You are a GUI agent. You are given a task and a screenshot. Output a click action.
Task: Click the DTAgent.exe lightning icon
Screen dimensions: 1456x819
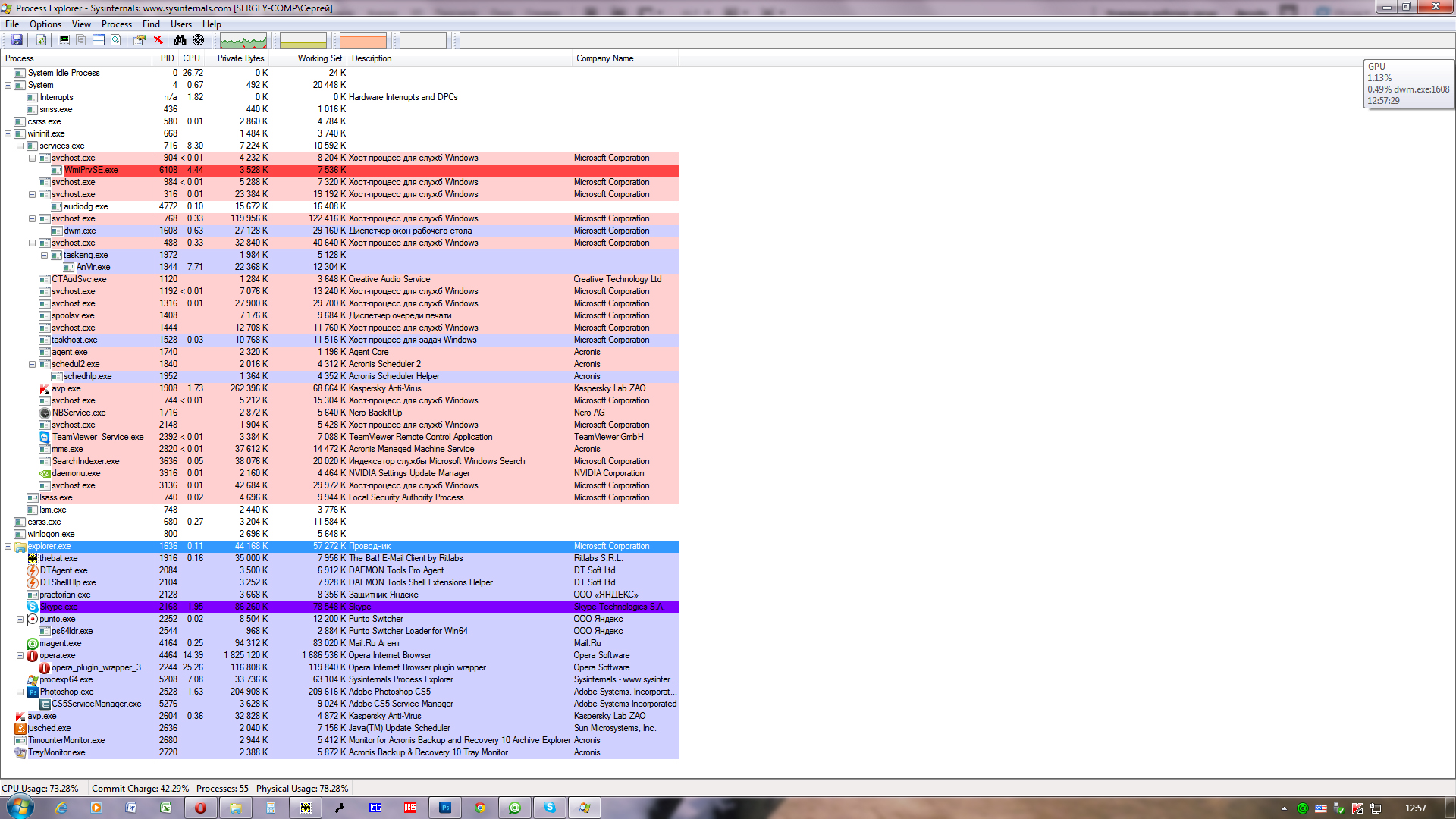pyautogui.click(x=33, y=570)
